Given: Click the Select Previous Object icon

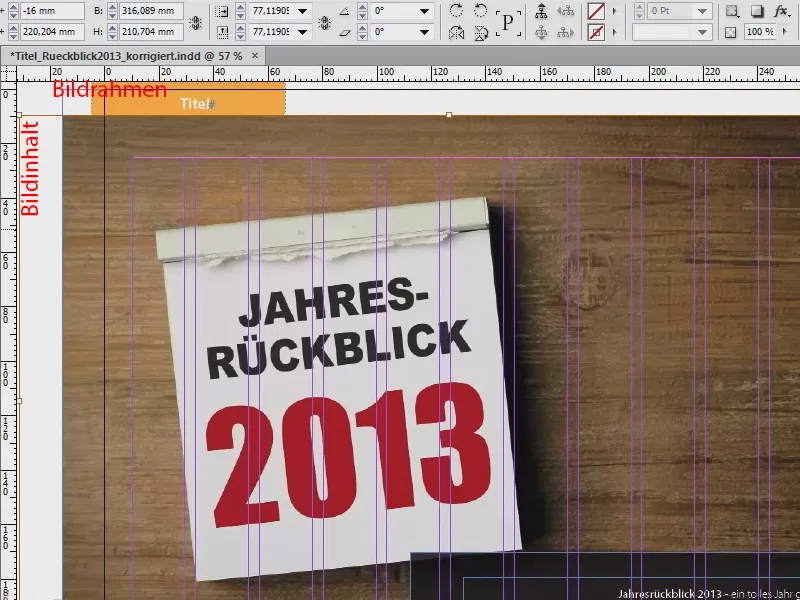Looking at the screenshot, I should (x=565, y=11).
